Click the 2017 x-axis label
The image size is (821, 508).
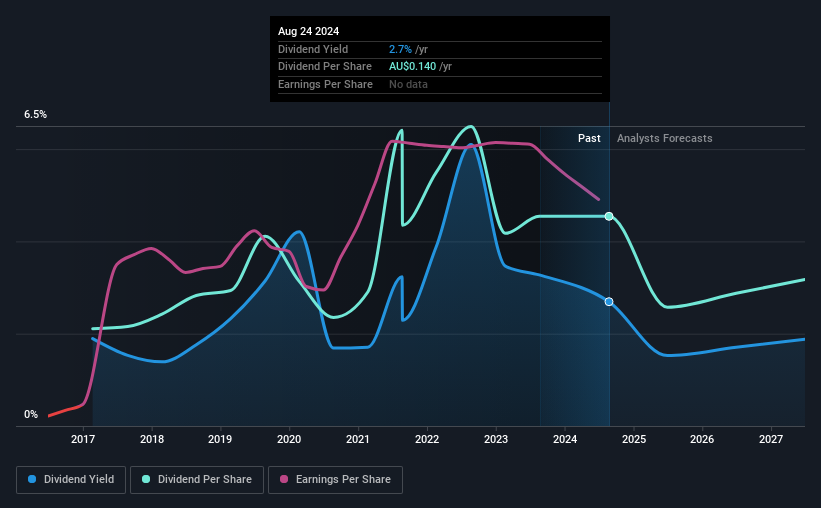click(83, 439)
